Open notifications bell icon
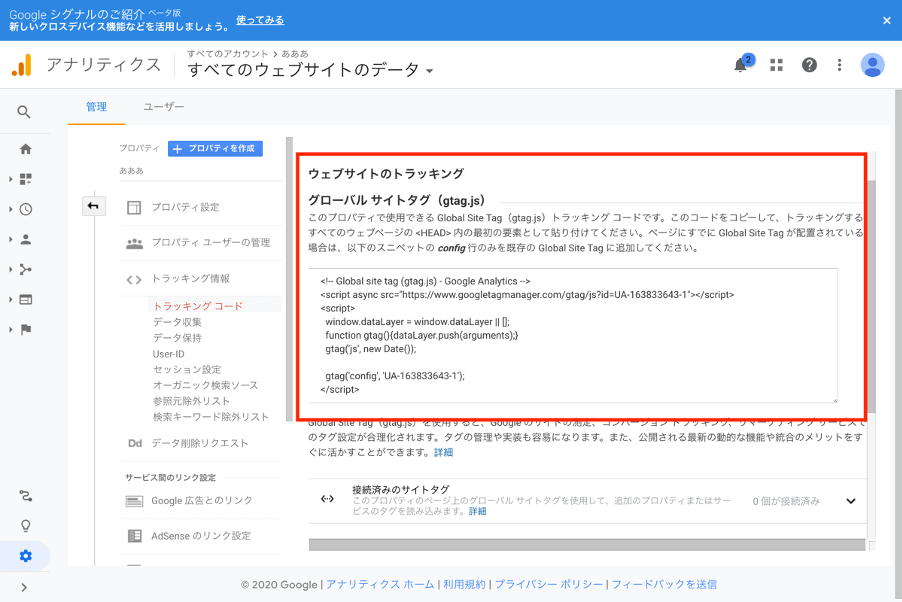This screenshot has width=902, height=602. tap(741, 65)
